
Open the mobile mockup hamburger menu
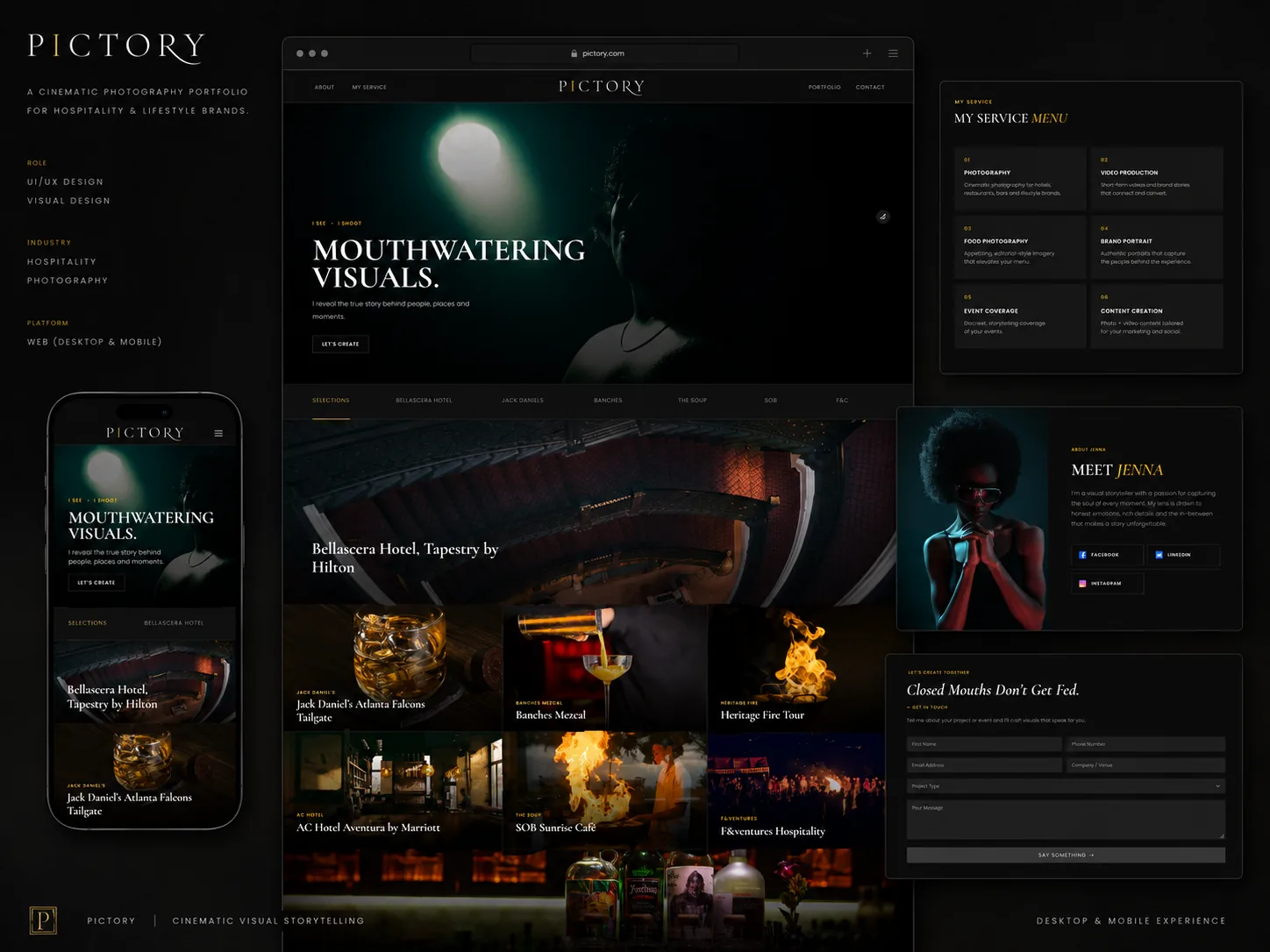pos(218,433)
